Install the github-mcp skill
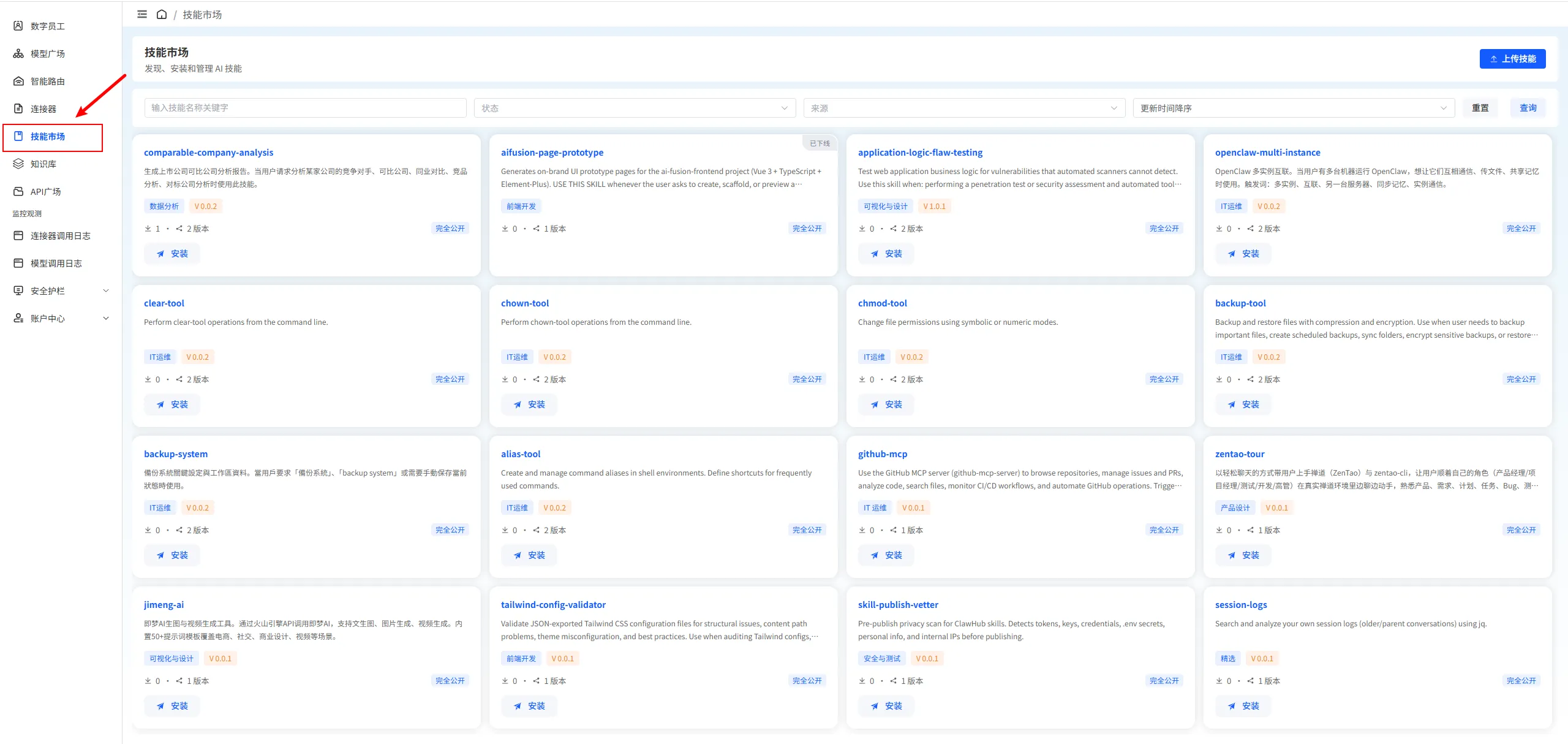The width and height of the screenshot is (1568, 744). click(886, 555)
